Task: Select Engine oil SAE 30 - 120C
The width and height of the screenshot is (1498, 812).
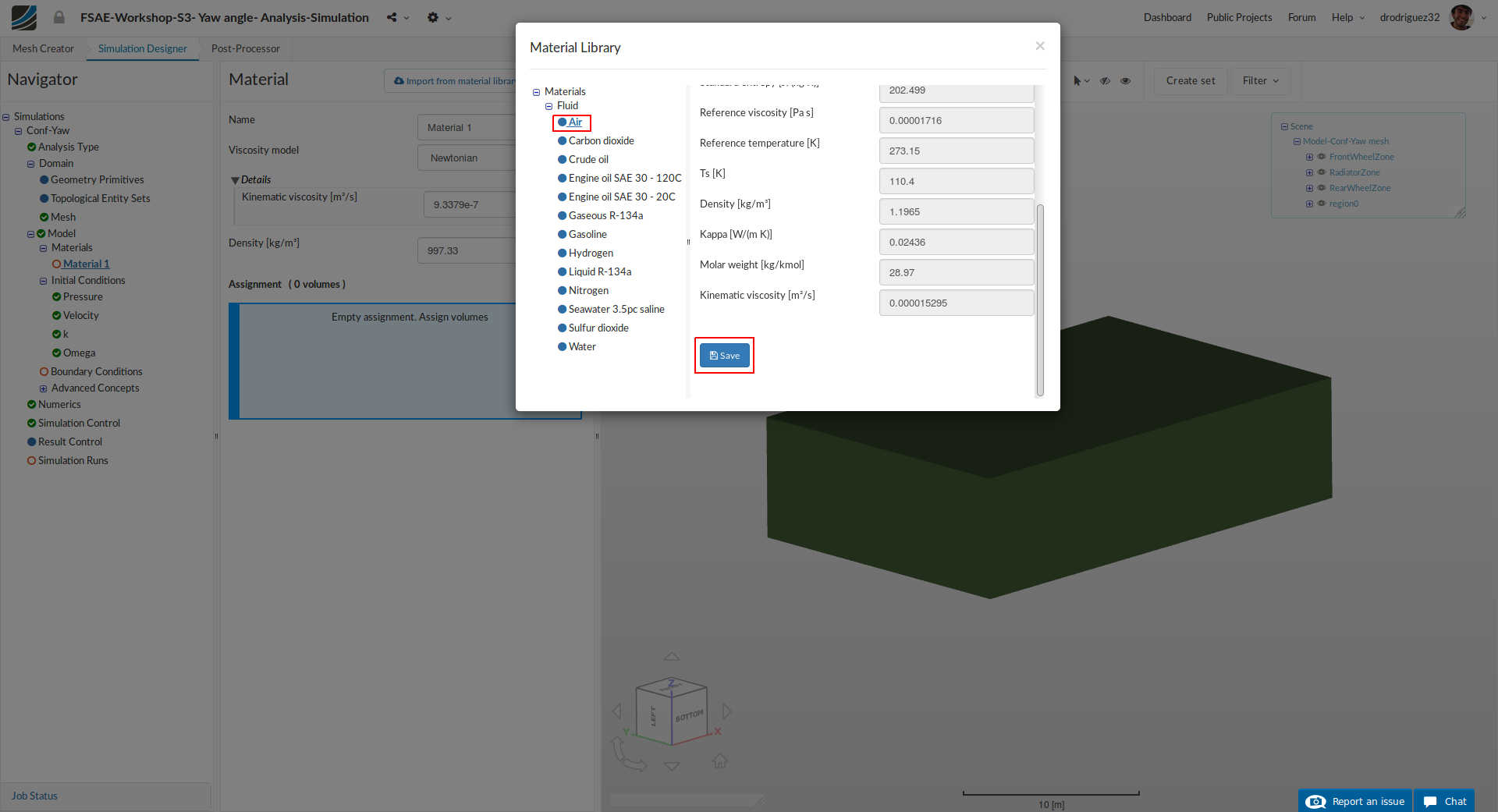Action: [x=619, y=179]
